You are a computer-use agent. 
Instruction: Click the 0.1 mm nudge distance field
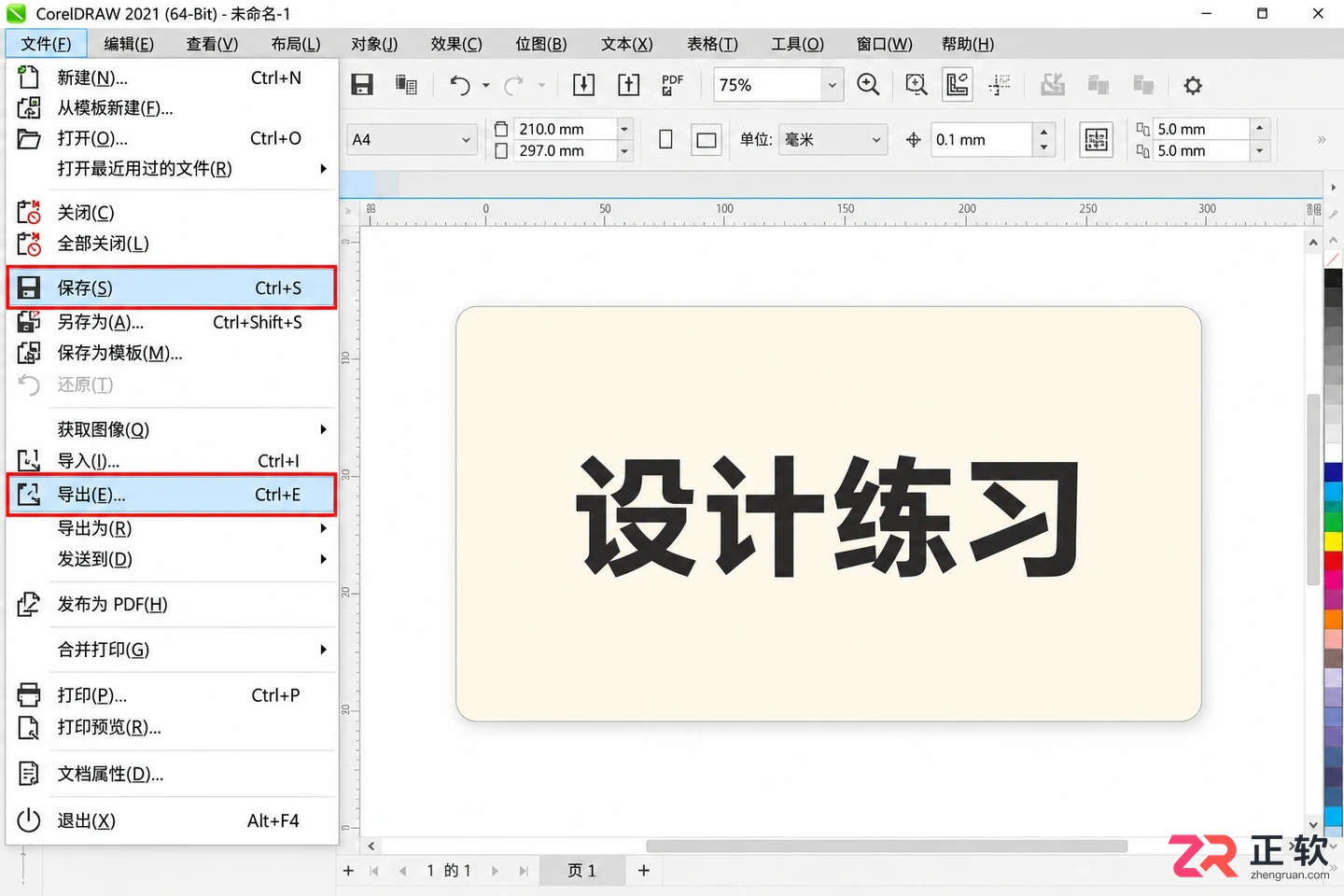(983, 140)
